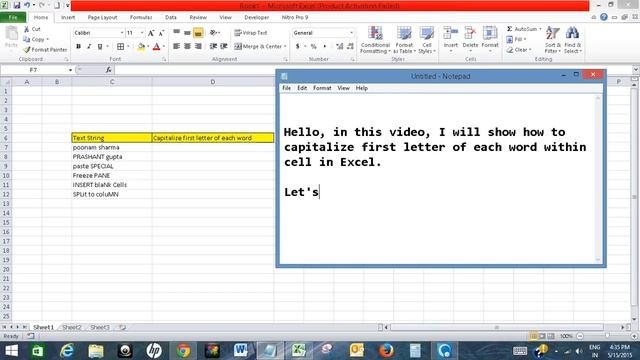The width and height of the screenshot is (640, 360).
Task: Toggle align text right button
Action: pos(198,47)
